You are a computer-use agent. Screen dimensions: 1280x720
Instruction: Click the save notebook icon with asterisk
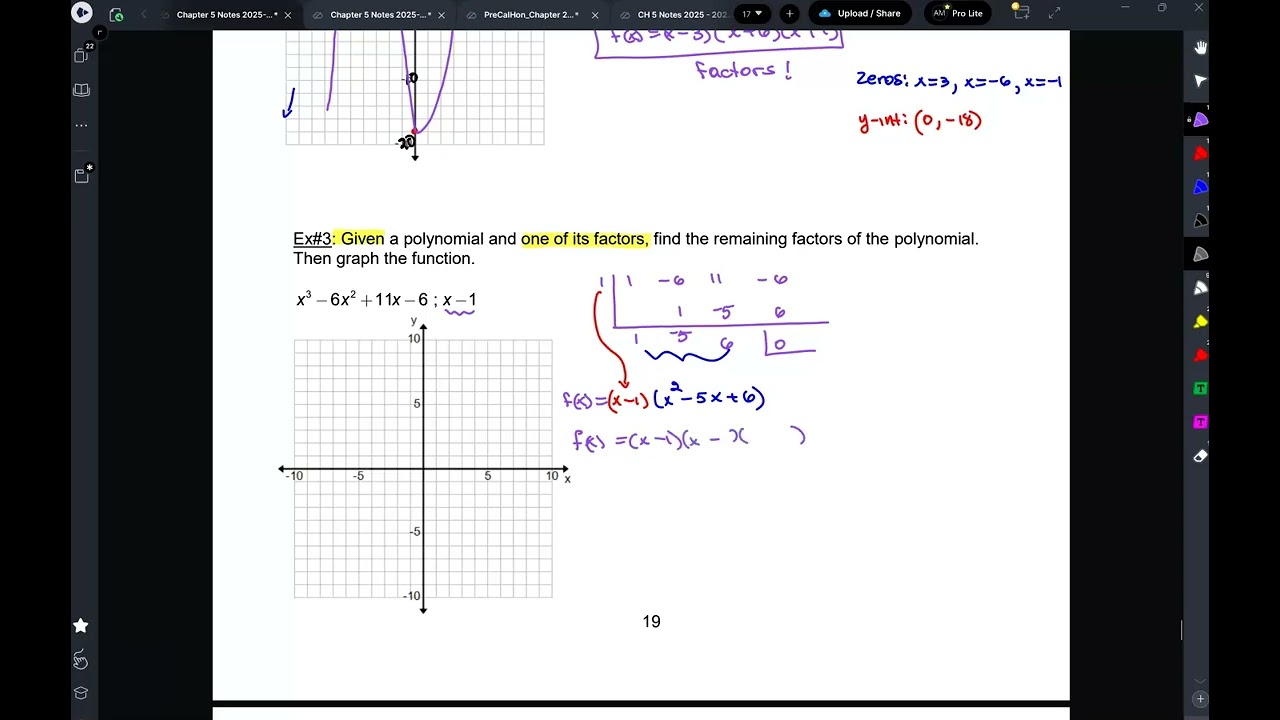(82, 175)
